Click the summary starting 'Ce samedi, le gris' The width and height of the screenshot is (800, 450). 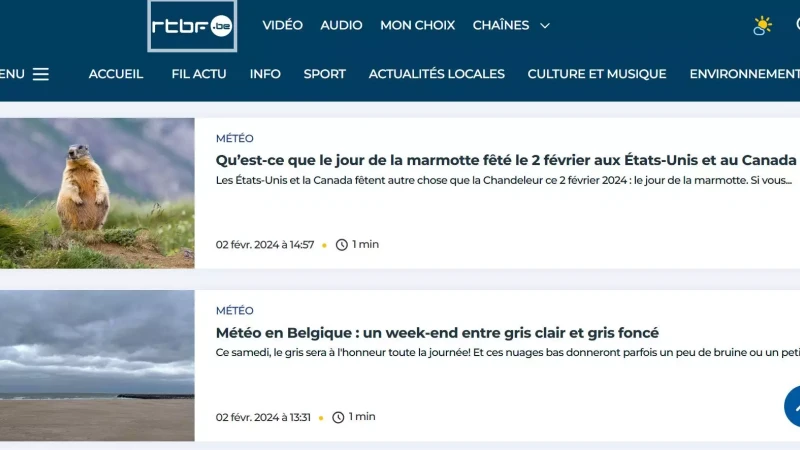click(508, 353)
